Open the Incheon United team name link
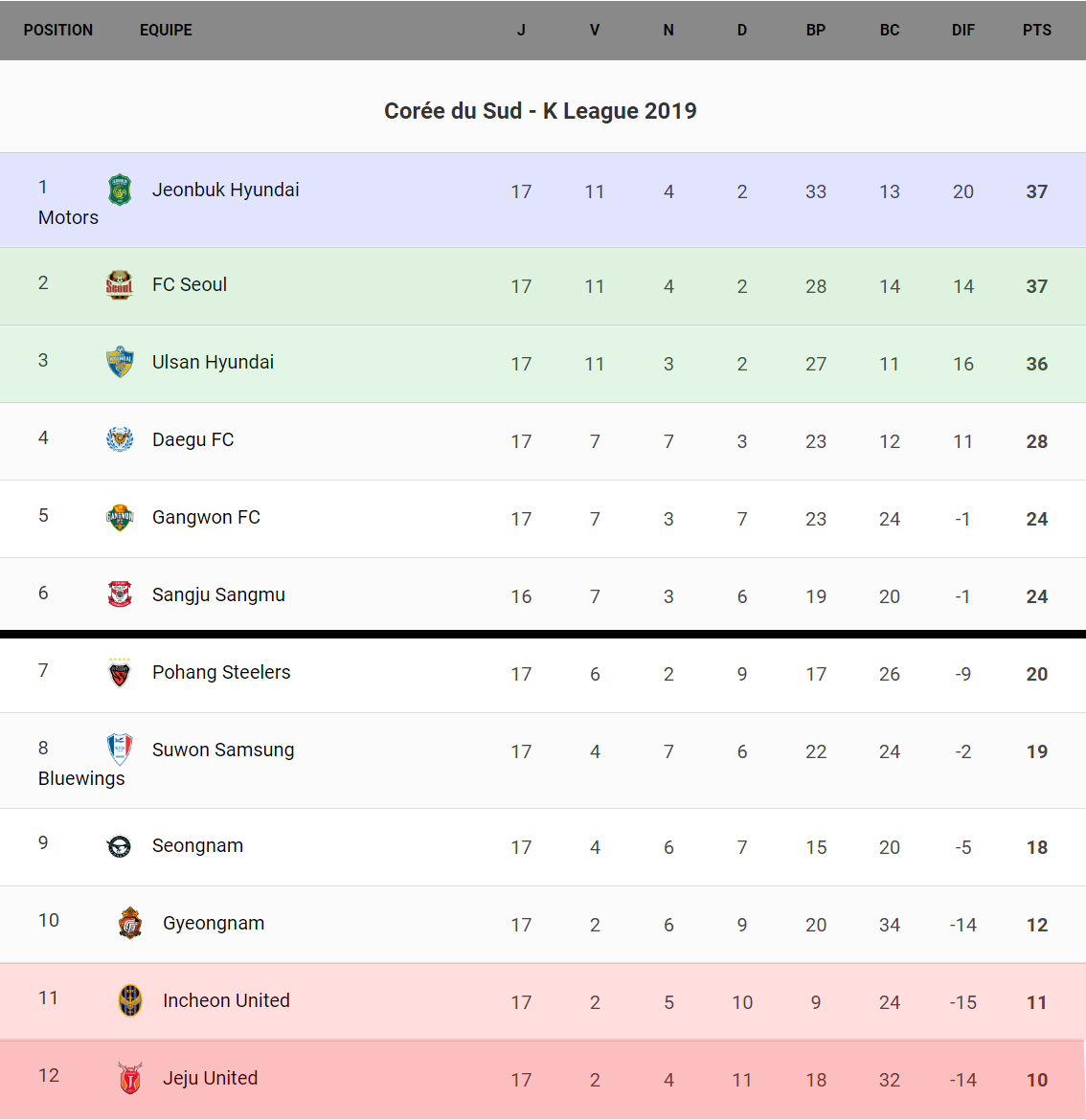 pyautogui.click(x=226, y=1000)
